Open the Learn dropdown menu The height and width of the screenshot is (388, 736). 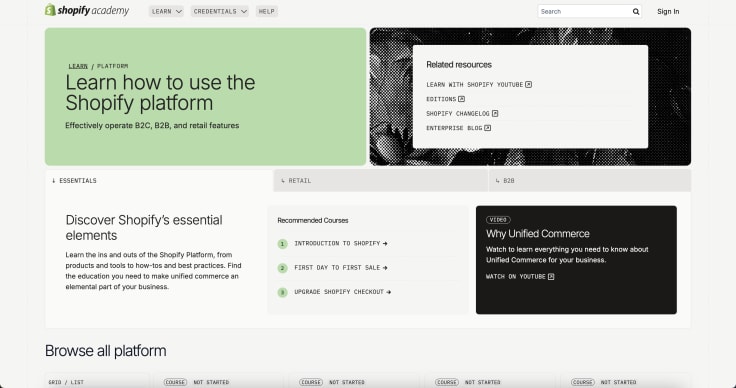pos(166,11)
